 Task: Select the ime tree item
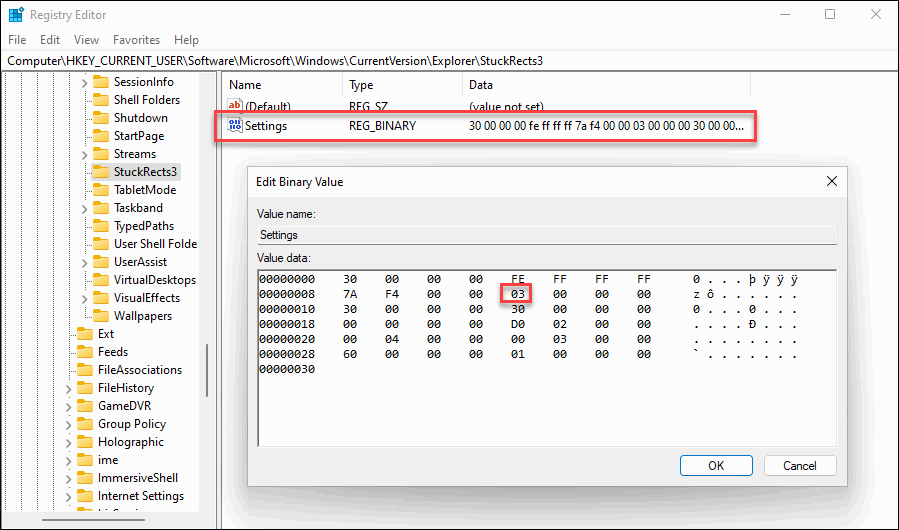pos(108,460)
